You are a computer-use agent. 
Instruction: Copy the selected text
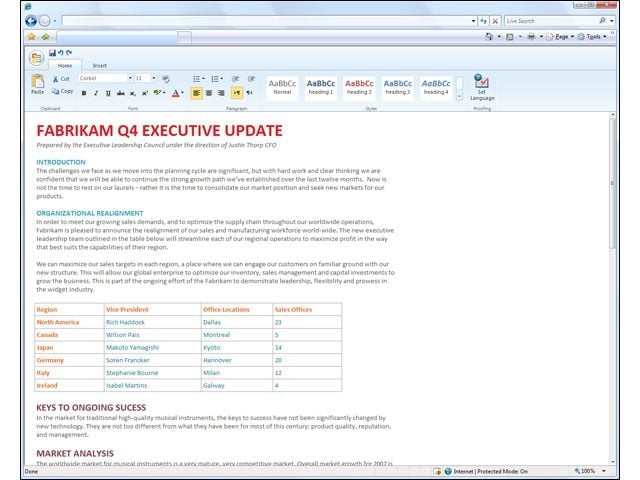[62, 91]
